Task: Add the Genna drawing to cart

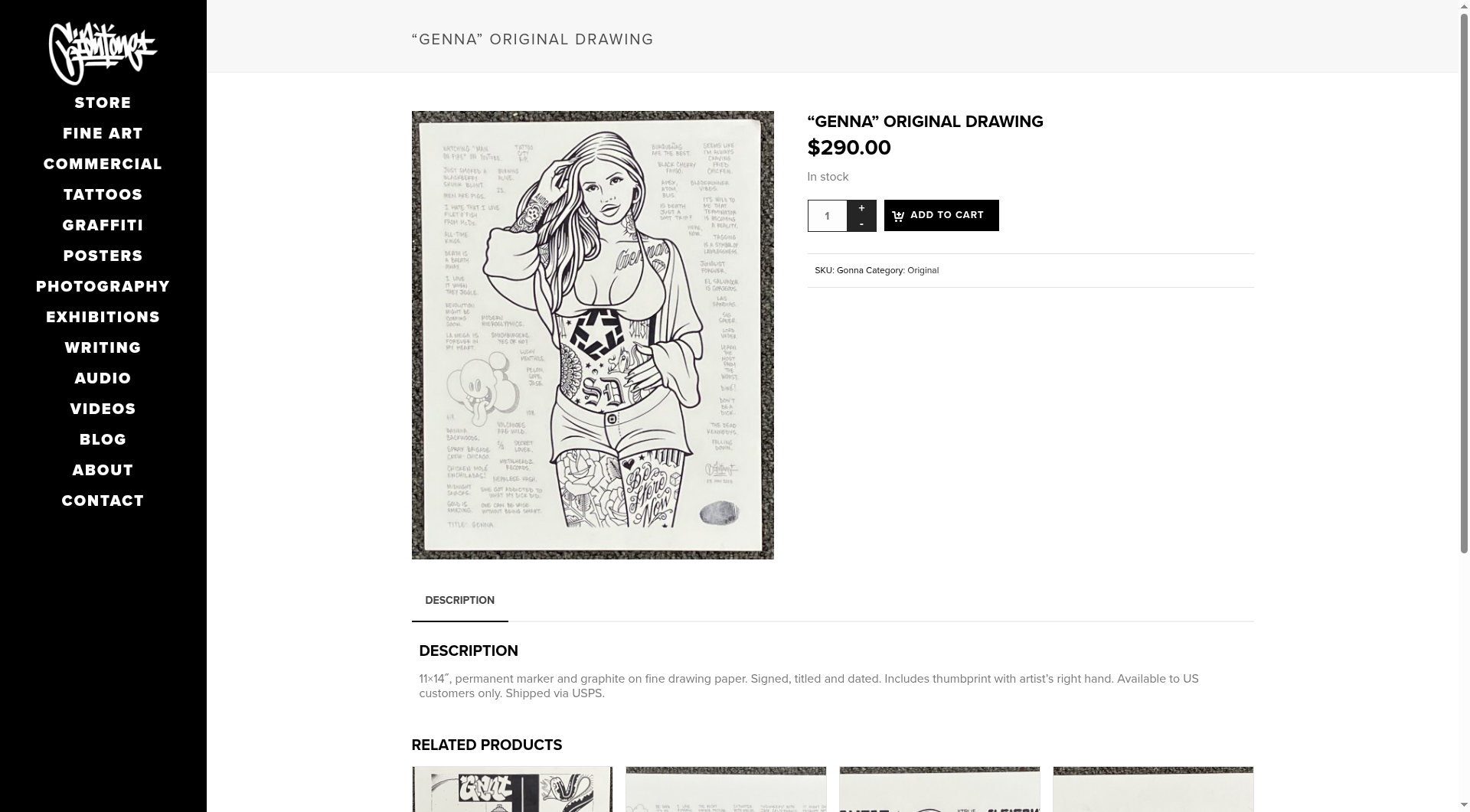Action: pos(941,215)
